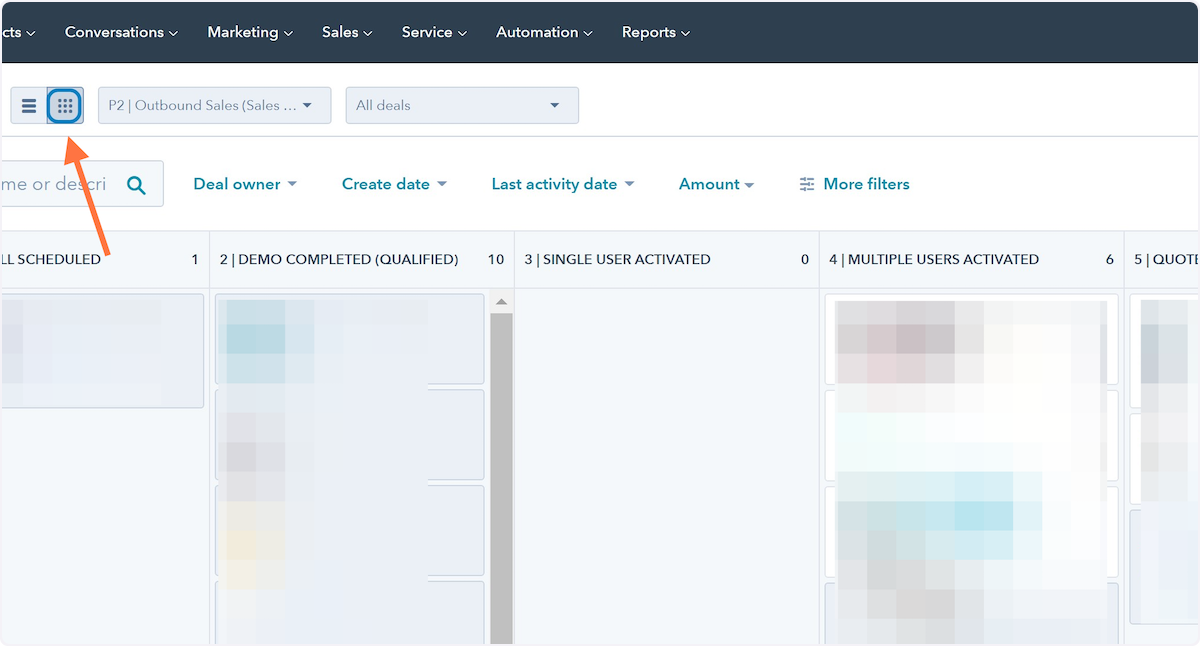Open the Marketing menu

(x=250, y=32)
